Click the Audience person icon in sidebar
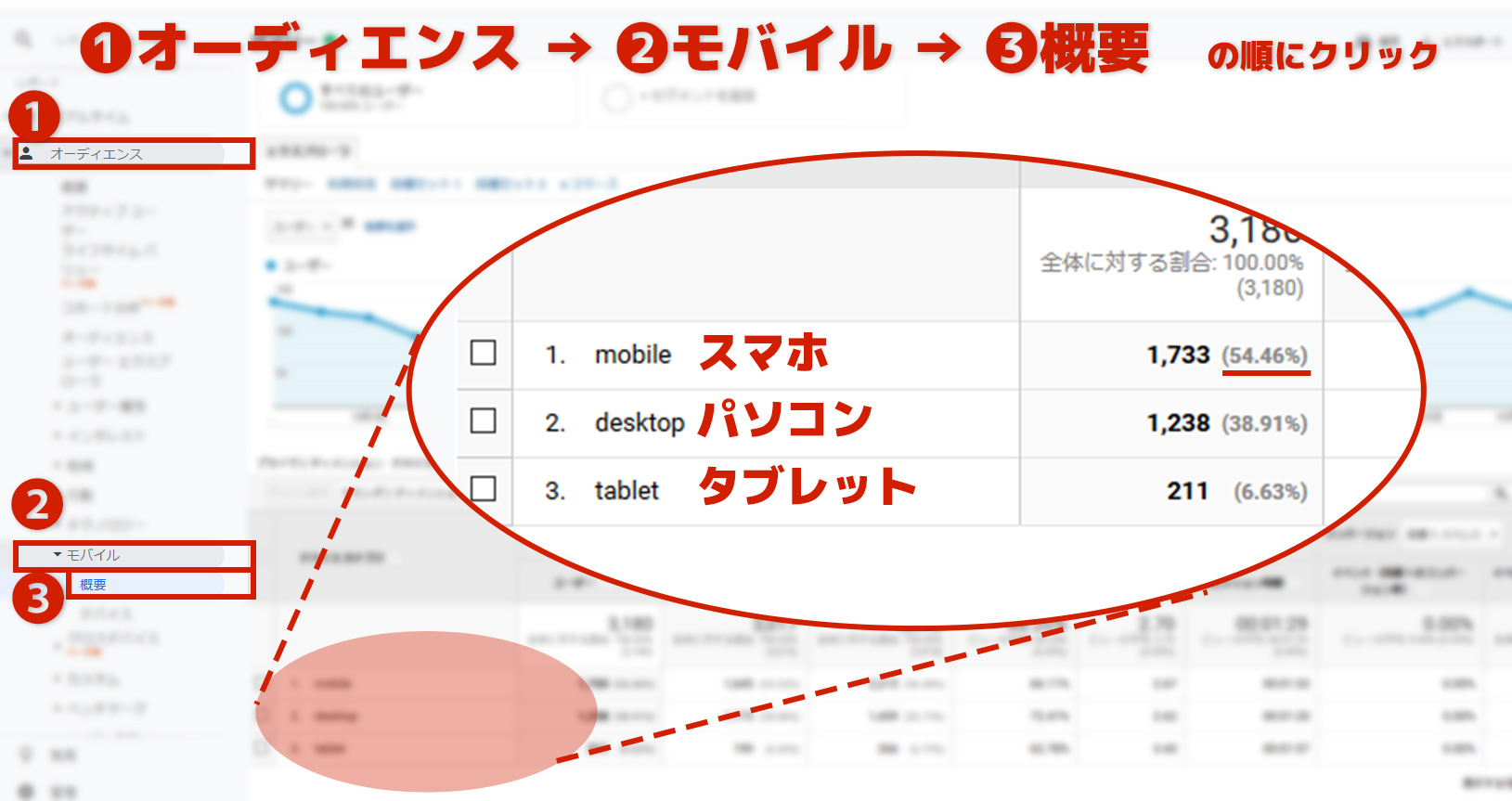This screenshot has width=1512, height=801. click(x=27, y=153)
